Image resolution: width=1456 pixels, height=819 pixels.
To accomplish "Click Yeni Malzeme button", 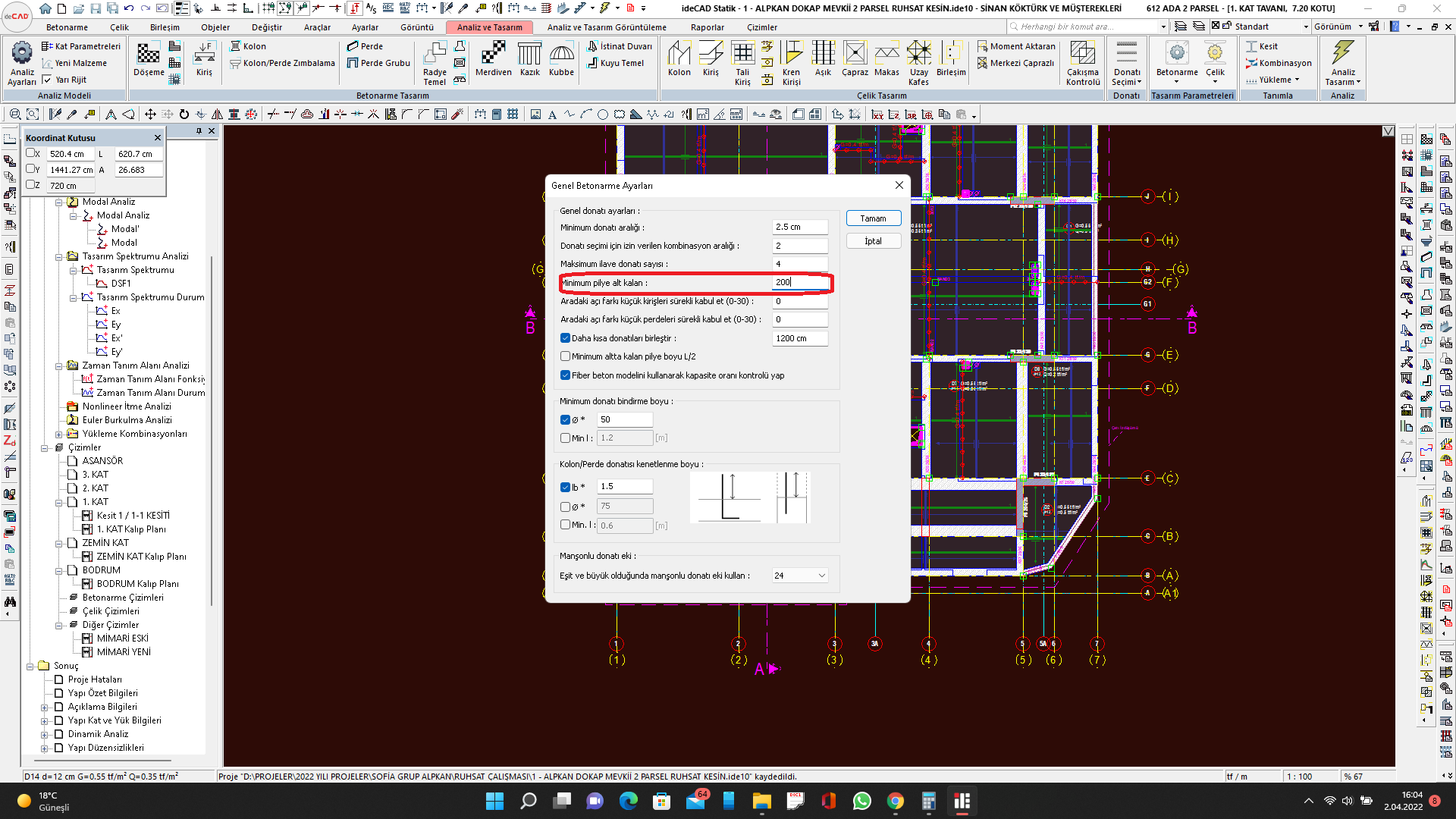I will pos(74,63).
